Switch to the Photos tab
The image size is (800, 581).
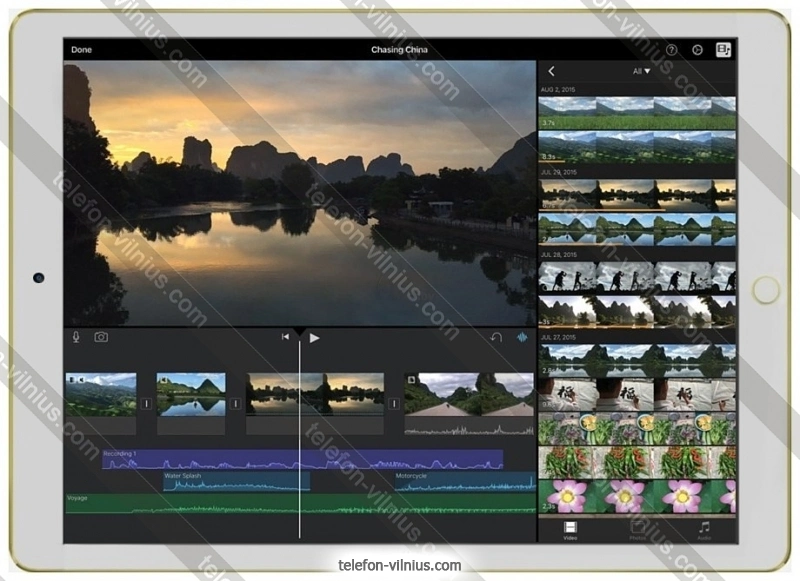[x=637, y=530]
